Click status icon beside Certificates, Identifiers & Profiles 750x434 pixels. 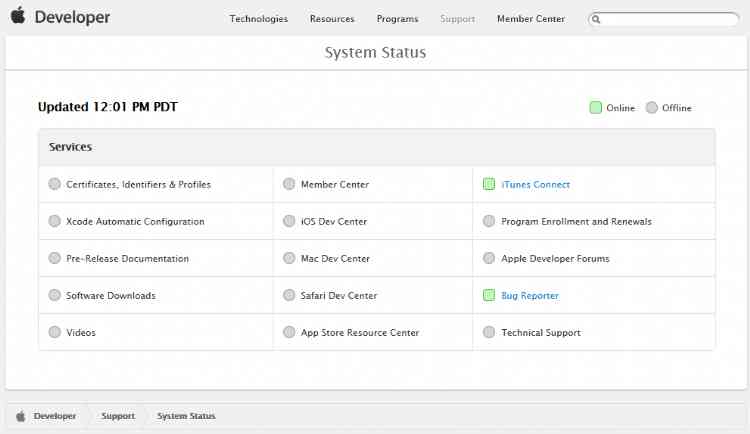[x=55, y=184]
